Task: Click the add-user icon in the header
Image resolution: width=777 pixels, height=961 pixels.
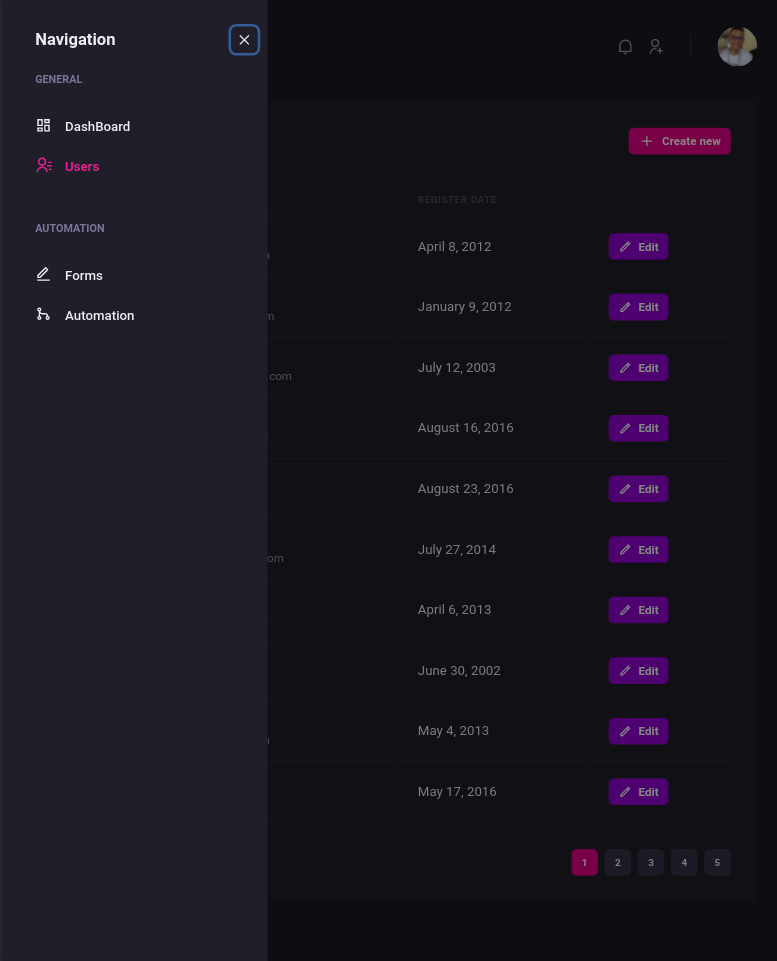Action: click(x=656, y=47)
